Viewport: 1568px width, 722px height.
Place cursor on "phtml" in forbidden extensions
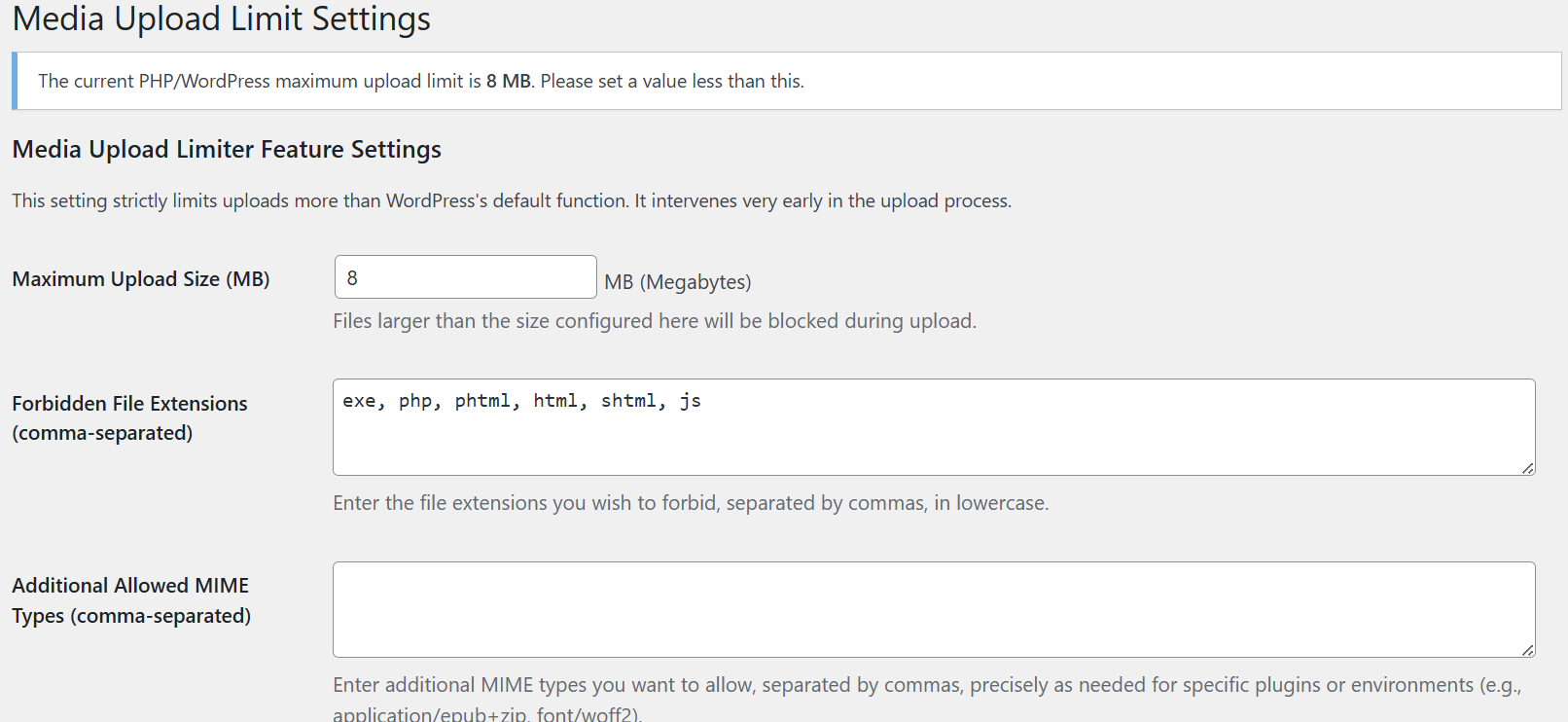482,401
